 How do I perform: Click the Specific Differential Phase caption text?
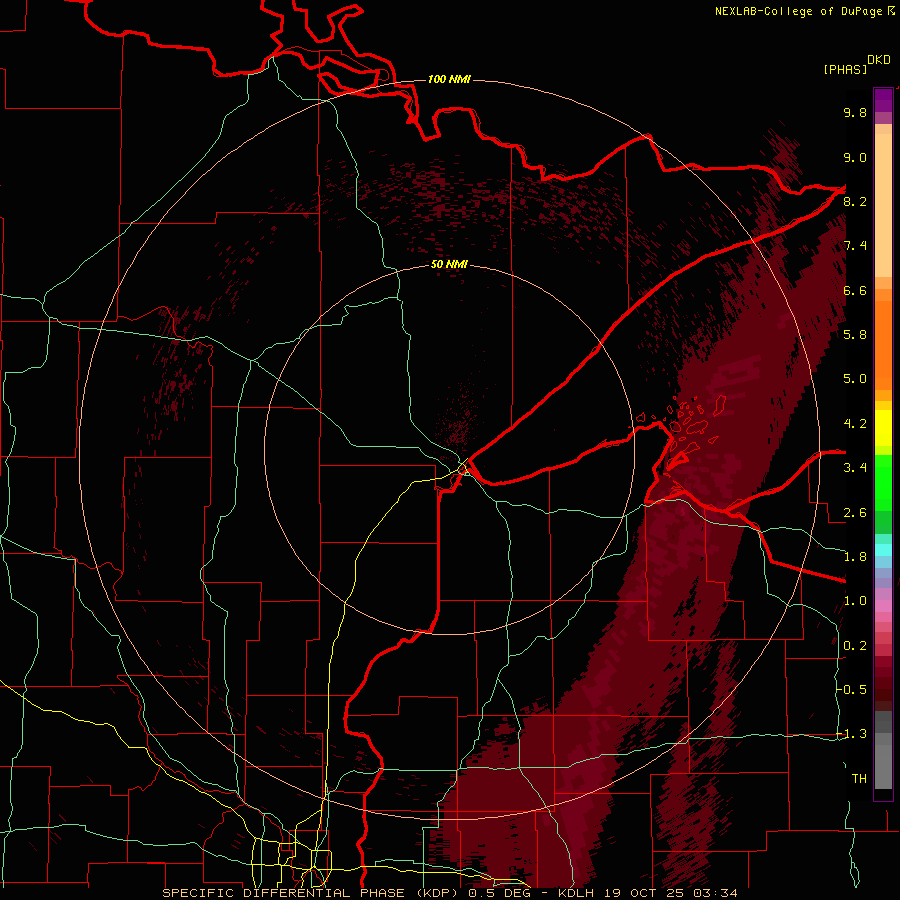point(449,893)
